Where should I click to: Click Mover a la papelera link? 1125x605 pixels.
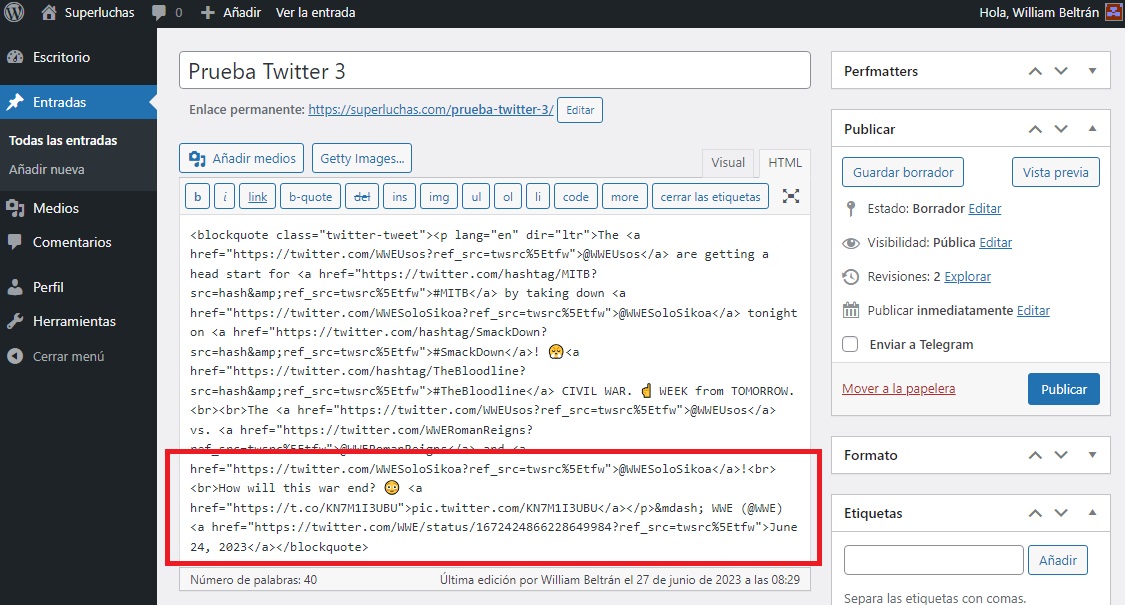[x=898, y=389]
